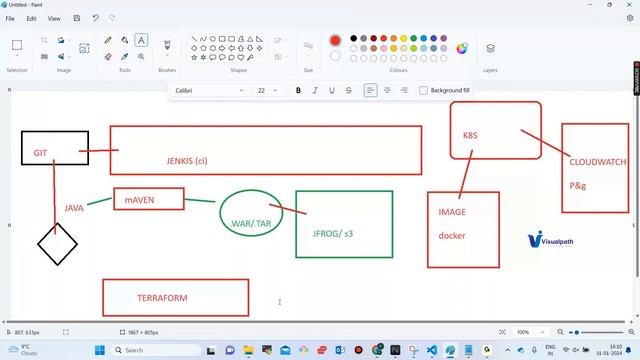
Task: Choose the Right arrow shape
Action: point(222,48)
